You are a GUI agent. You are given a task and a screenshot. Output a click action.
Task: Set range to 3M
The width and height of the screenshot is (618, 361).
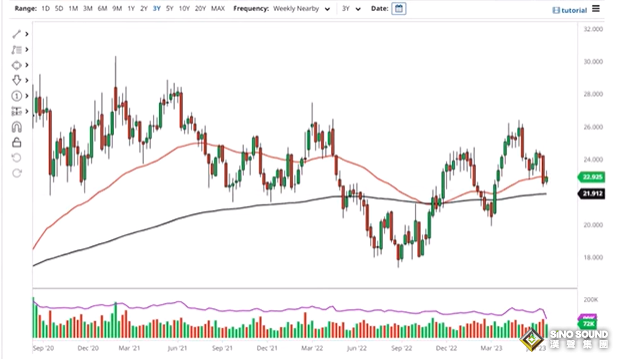pos(87,8)
